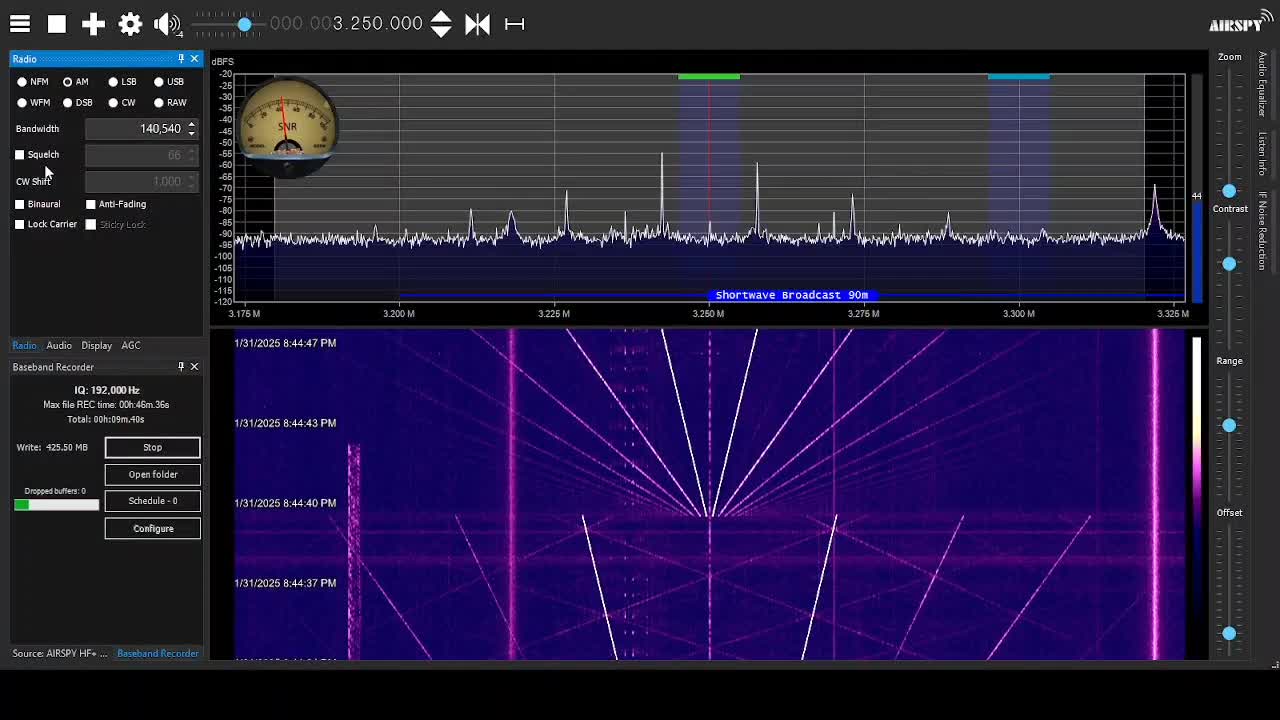Add a new slice with plus icon
This screenshot has height=720, width=1280.
93,24
